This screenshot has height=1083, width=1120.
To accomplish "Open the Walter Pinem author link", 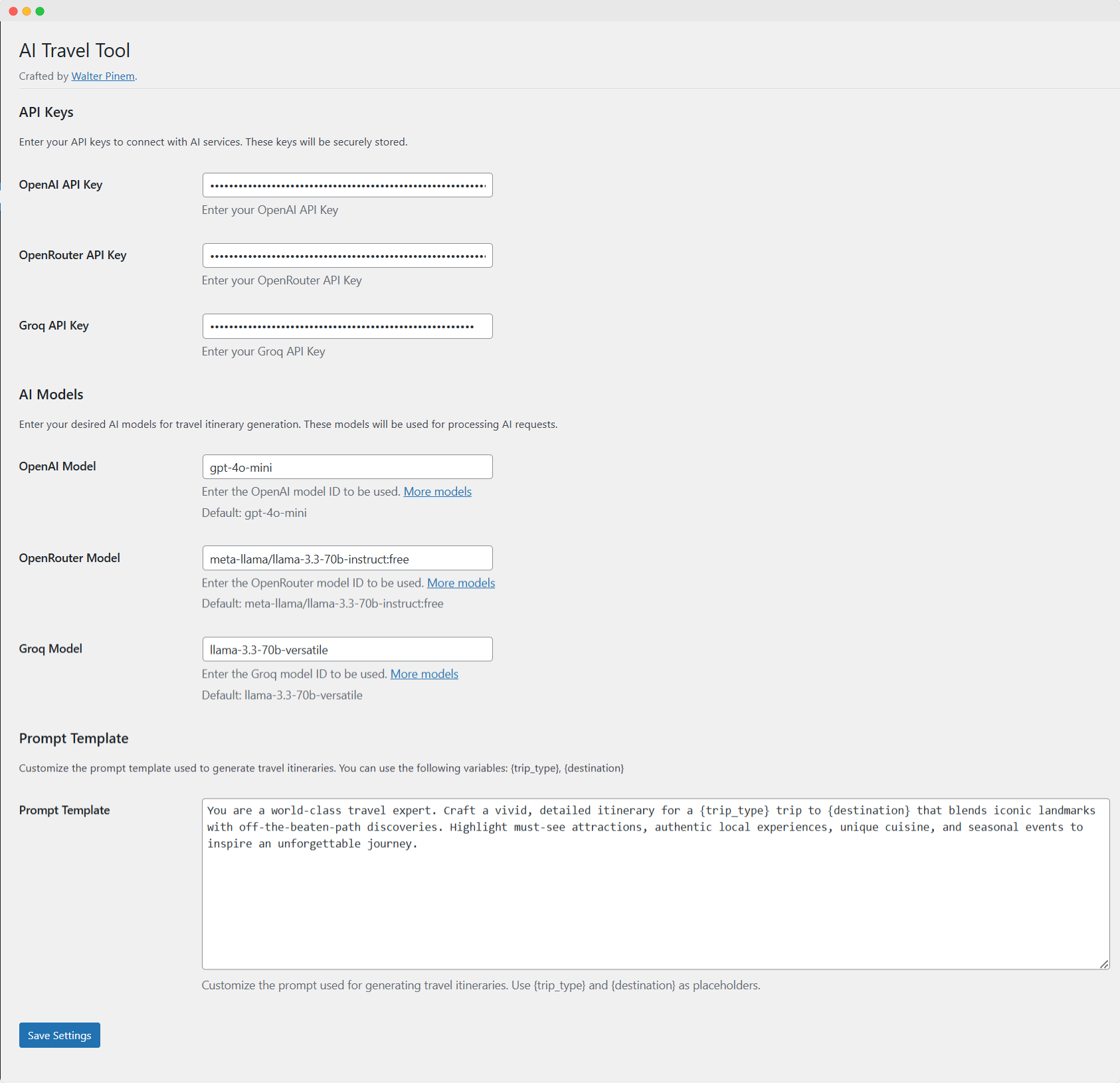I will click(103, 76).
